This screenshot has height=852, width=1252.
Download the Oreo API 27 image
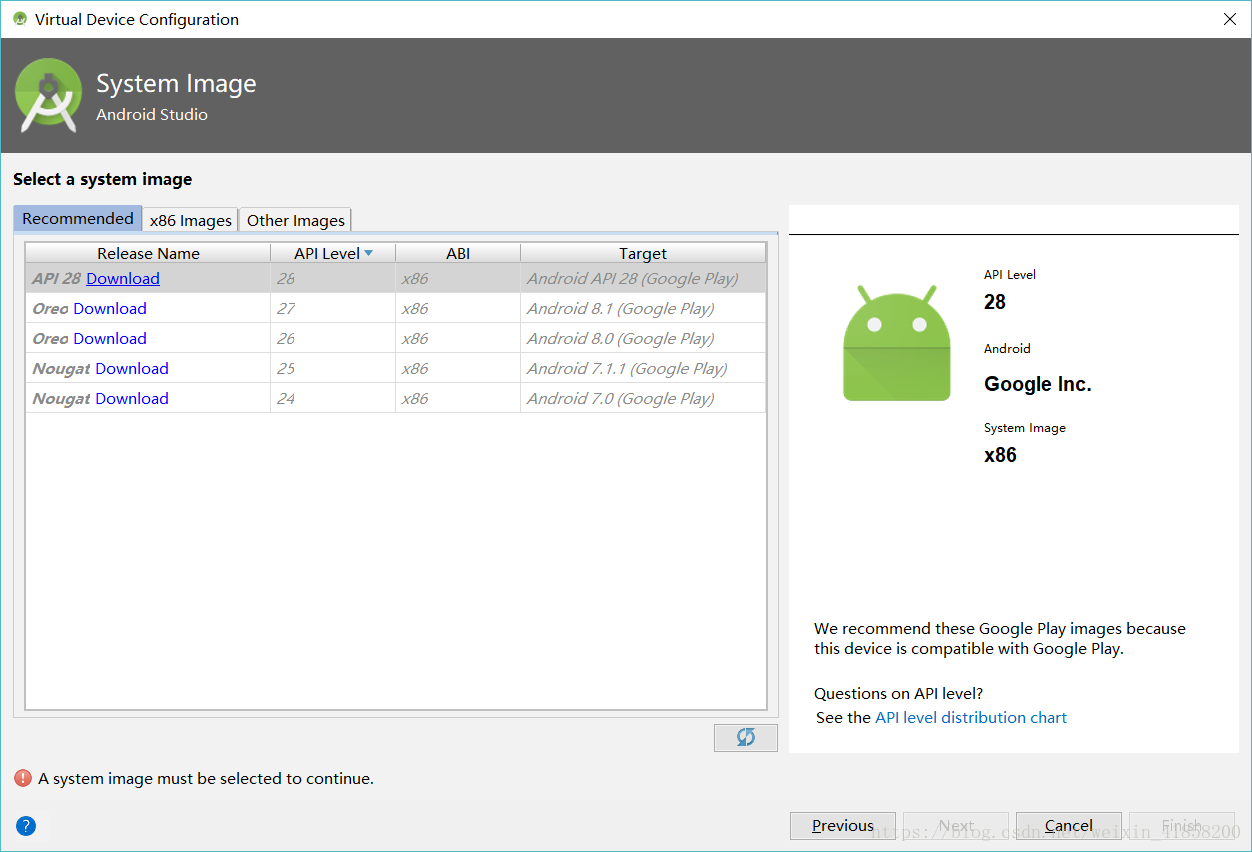click(110, 308)
